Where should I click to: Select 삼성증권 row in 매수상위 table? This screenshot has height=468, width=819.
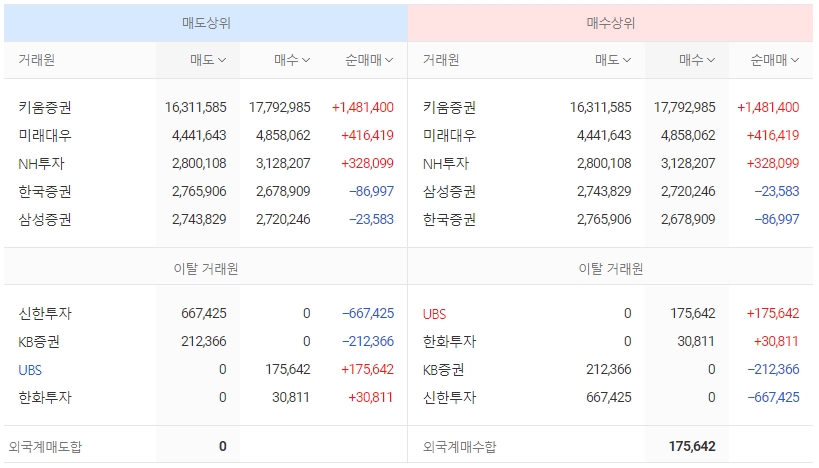click(x=611, y=192)
